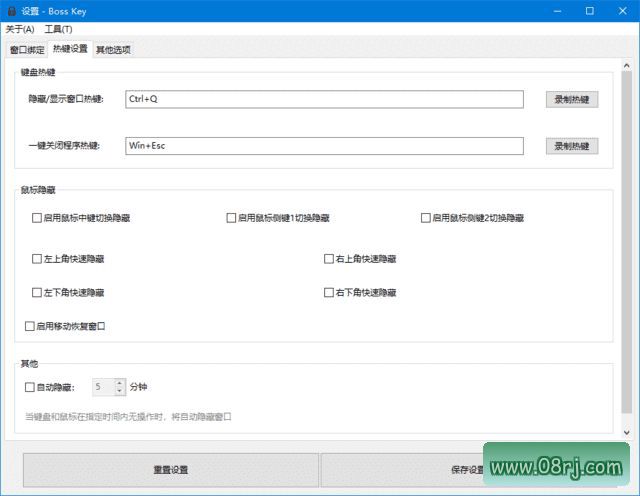Decrease auto-hide minutes with down arrow
Image resolution: width=640 pixels, height=496 pixels.
(120, 391)
